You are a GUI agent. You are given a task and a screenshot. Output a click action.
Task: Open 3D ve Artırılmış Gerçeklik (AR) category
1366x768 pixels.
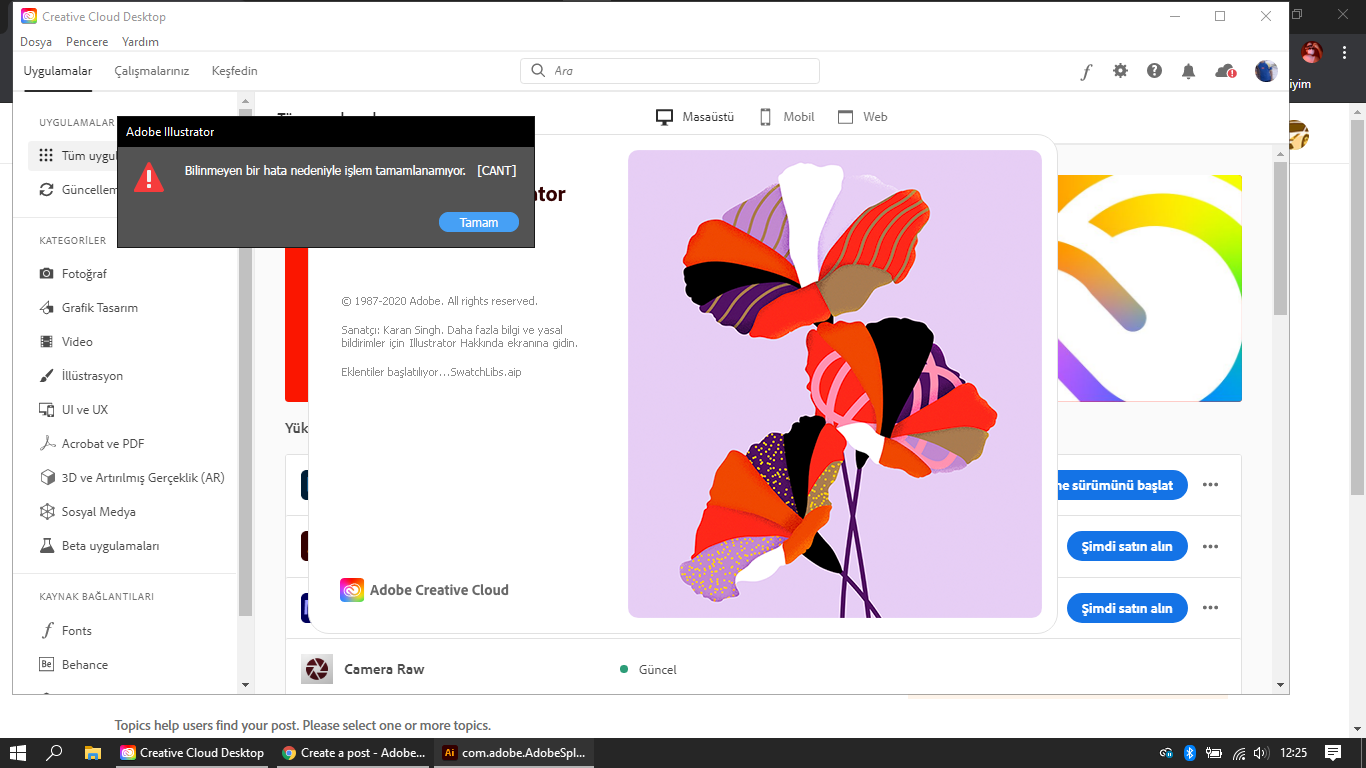click(131, 478)
